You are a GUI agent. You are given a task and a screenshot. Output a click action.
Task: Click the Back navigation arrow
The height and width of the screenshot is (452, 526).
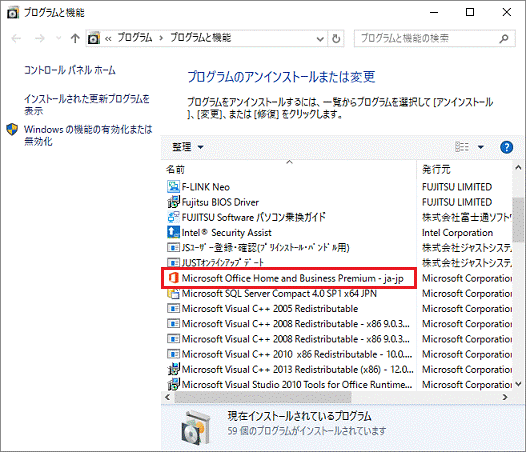pyautogui.click(x=16, y=39)
